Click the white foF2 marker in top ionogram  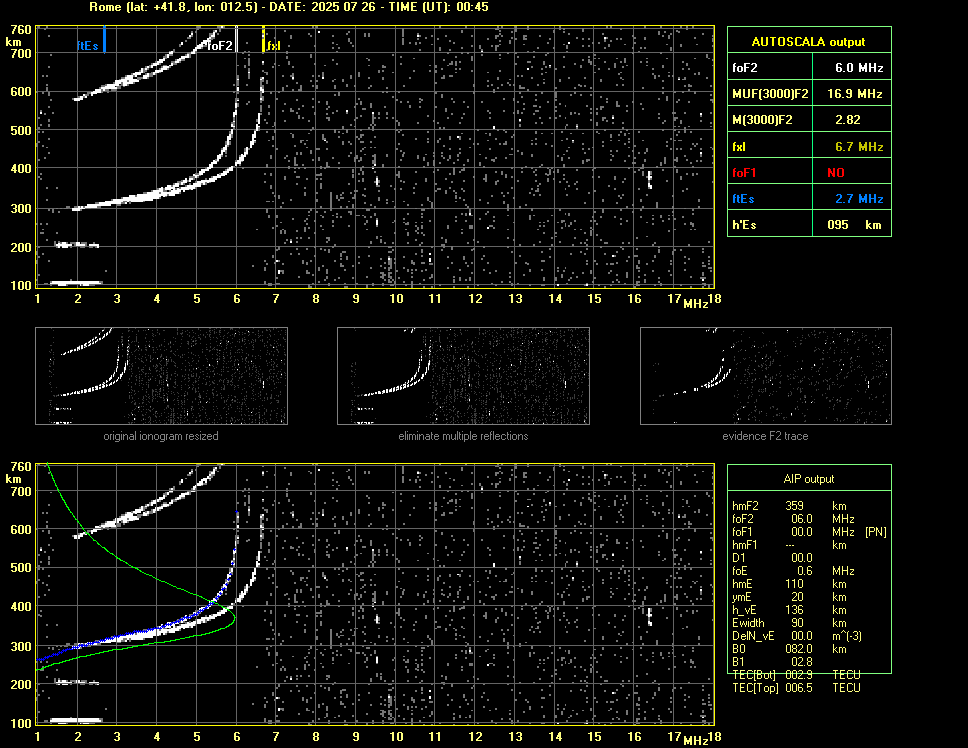pyautogui.click(x=236, y=39)
